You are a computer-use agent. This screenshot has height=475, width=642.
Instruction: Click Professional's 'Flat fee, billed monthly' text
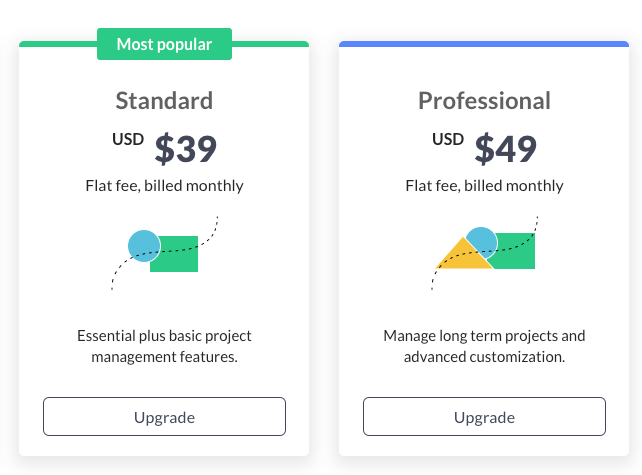pos(484,186)
